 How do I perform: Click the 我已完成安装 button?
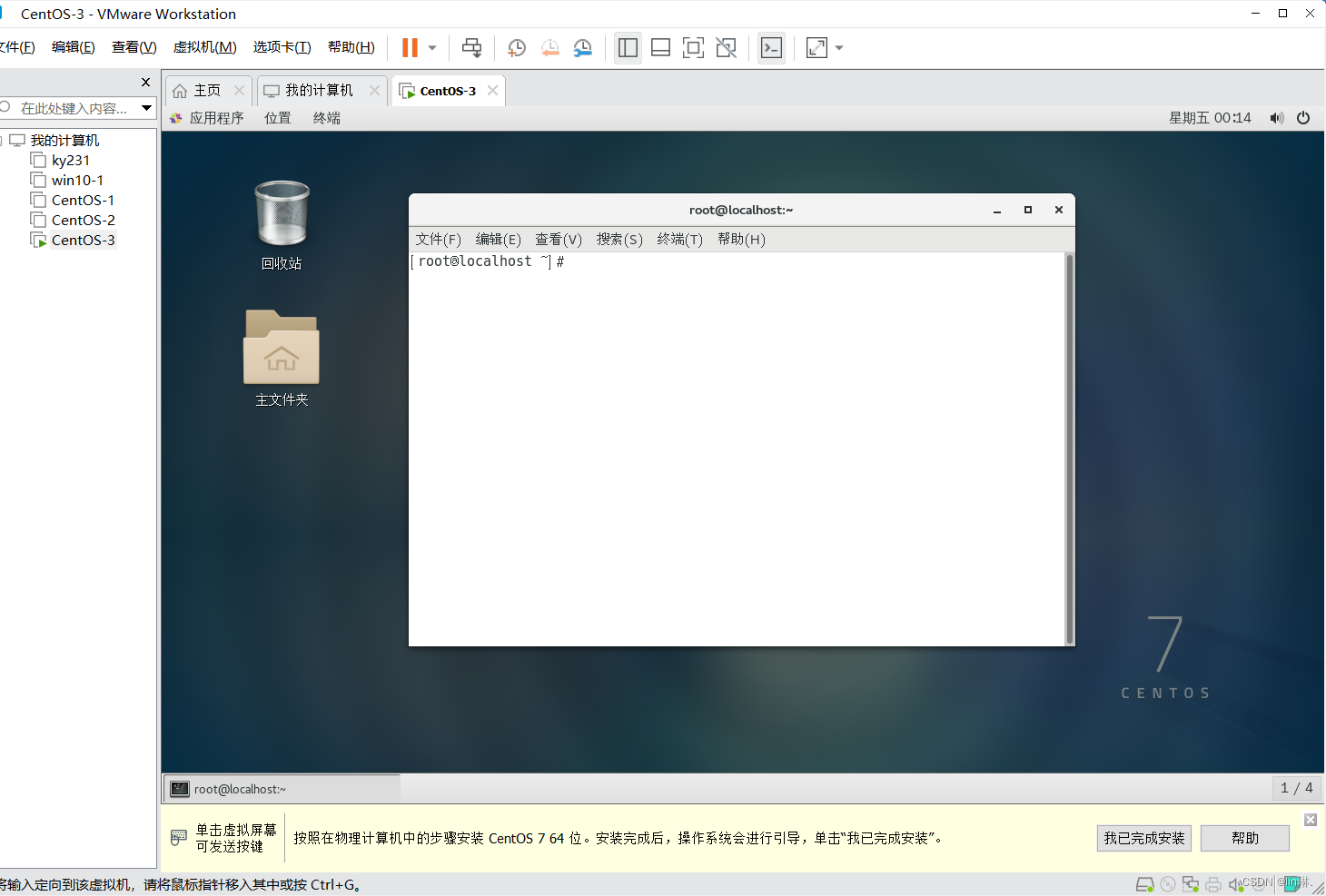click(x=1144, y=838)
